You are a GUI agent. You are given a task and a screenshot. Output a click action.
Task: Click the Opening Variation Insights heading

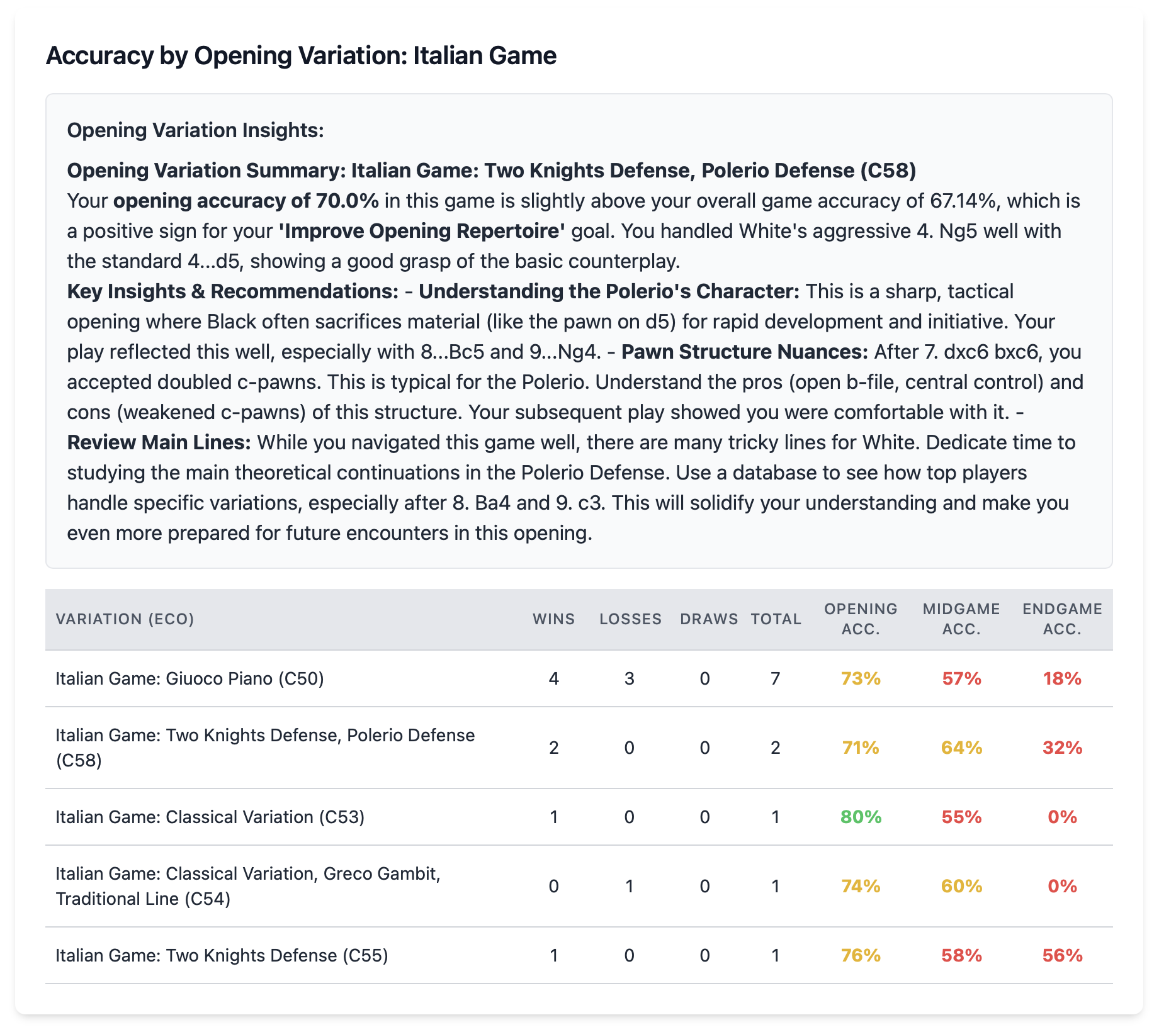(195, 130)
